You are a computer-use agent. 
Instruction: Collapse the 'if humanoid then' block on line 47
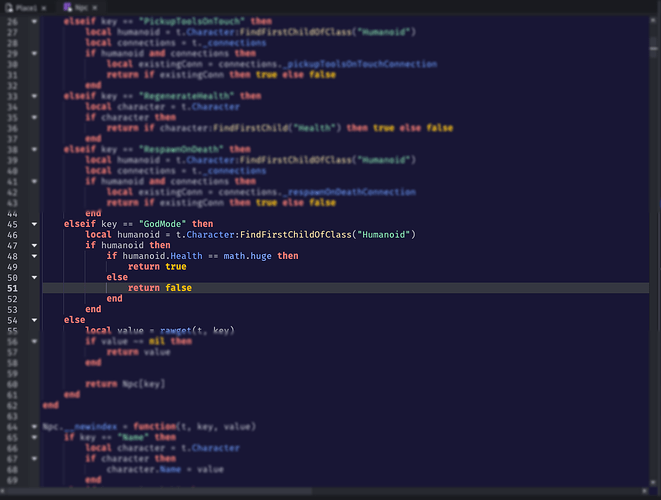(34, 245)
